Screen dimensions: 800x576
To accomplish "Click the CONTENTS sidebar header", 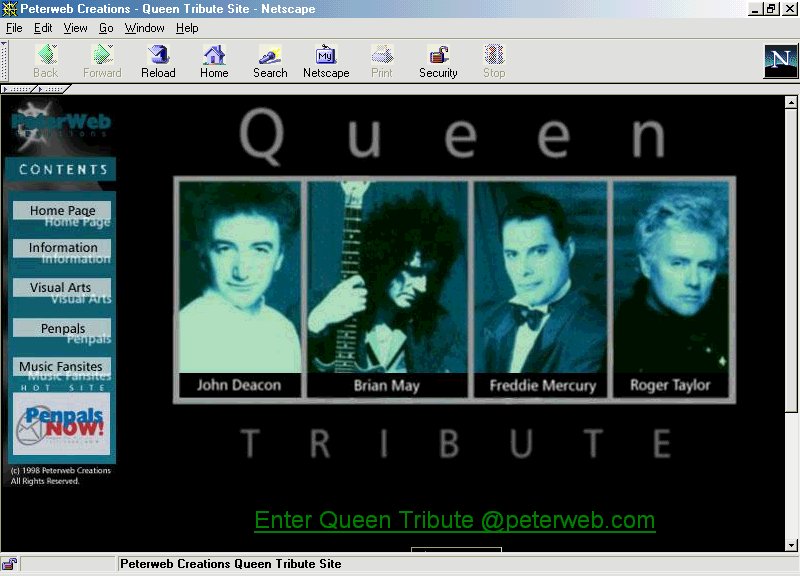I will click(x=62, y=169).
